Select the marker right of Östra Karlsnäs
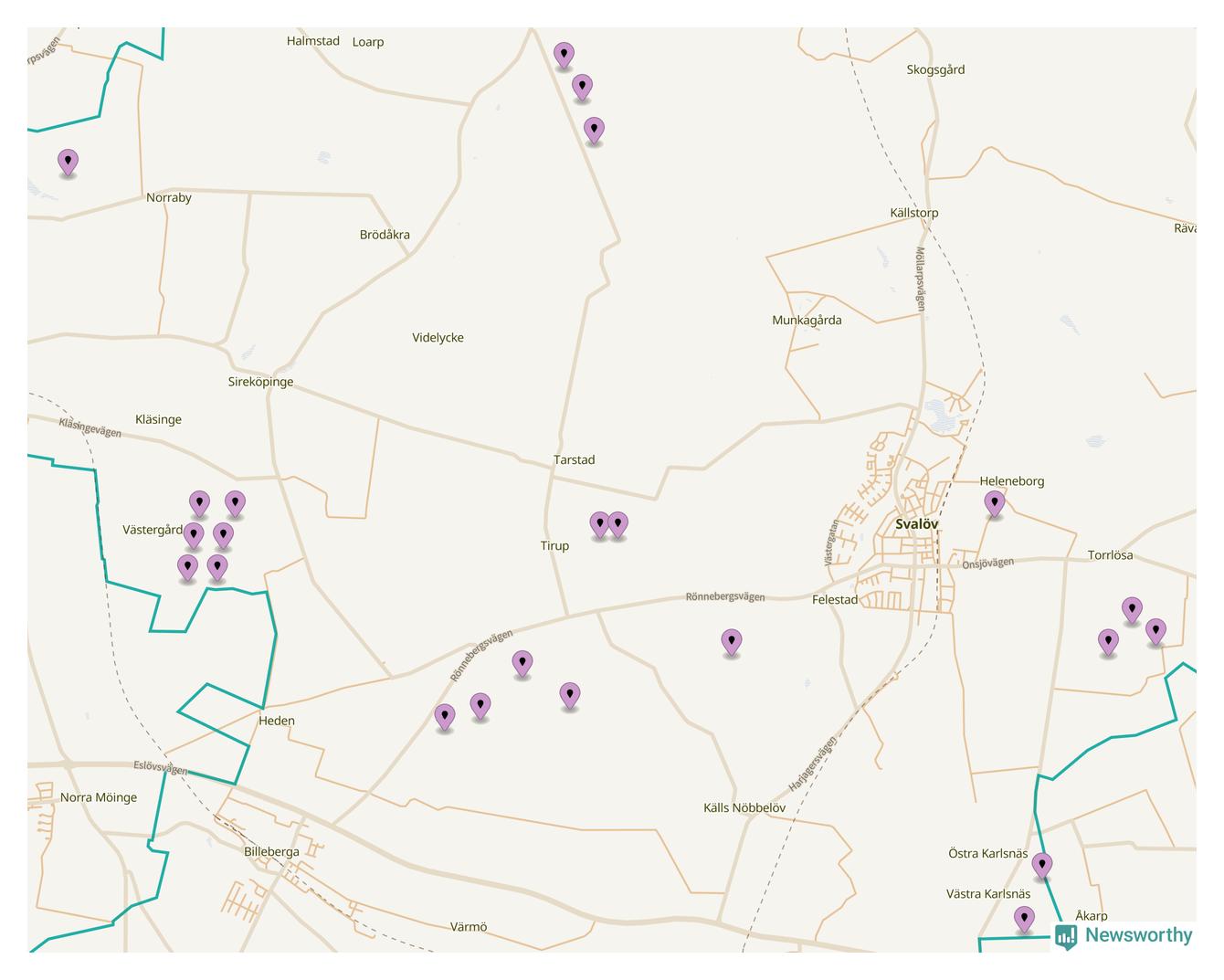Viewport: 1224px width, 980px height. [x=1042, y=865]
